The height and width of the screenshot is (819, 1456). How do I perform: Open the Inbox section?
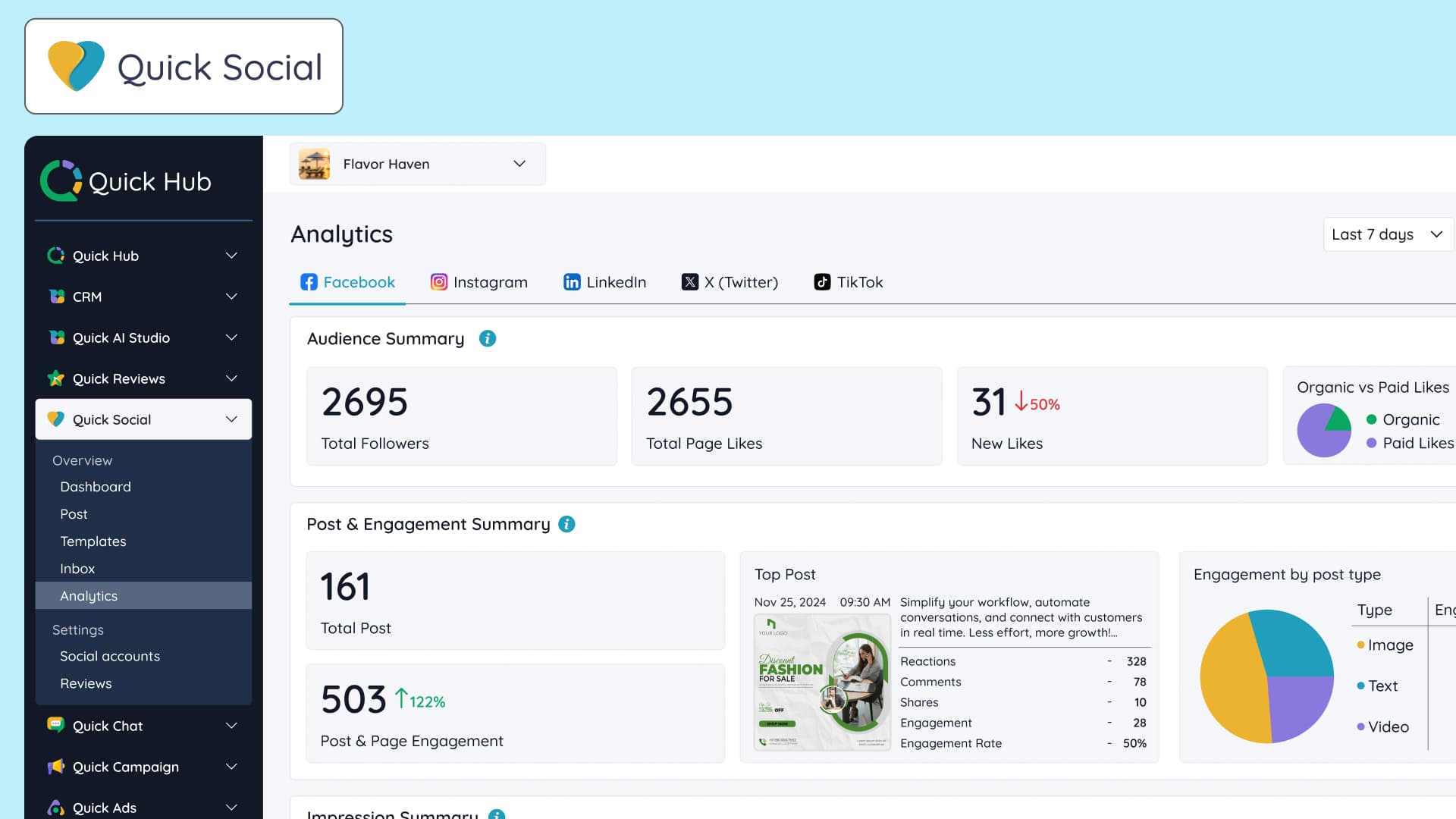pos(77,568)
